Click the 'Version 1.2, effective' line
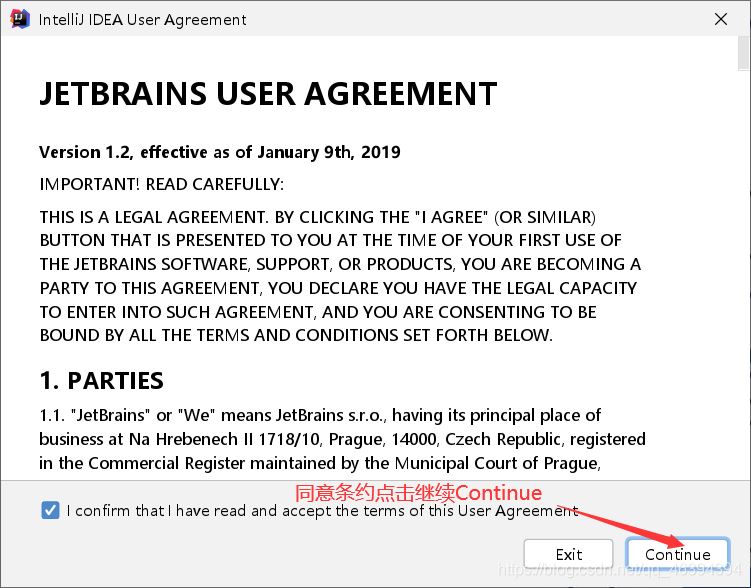This screenshot has height=588, width=751. pos(220,152)
